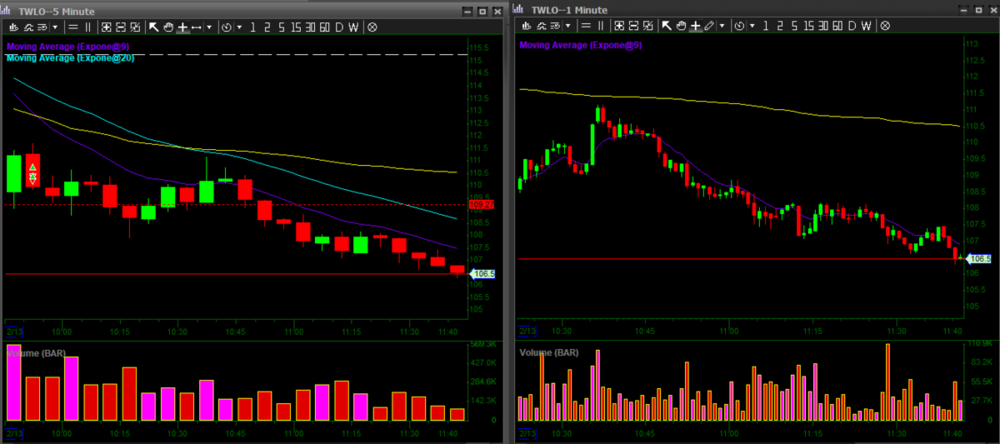
Task: Toggle vertical lines icon in 1 Minute toolbar
Action: (600, 26)
